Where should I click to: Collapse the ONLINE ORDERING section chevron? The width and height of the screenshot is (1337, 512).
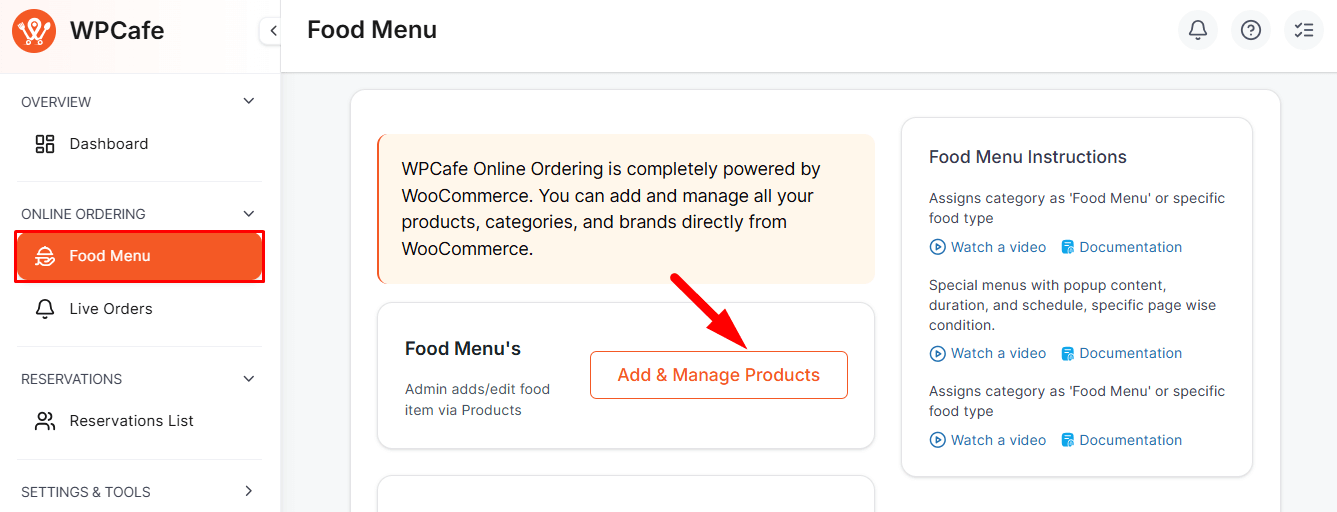249,213
